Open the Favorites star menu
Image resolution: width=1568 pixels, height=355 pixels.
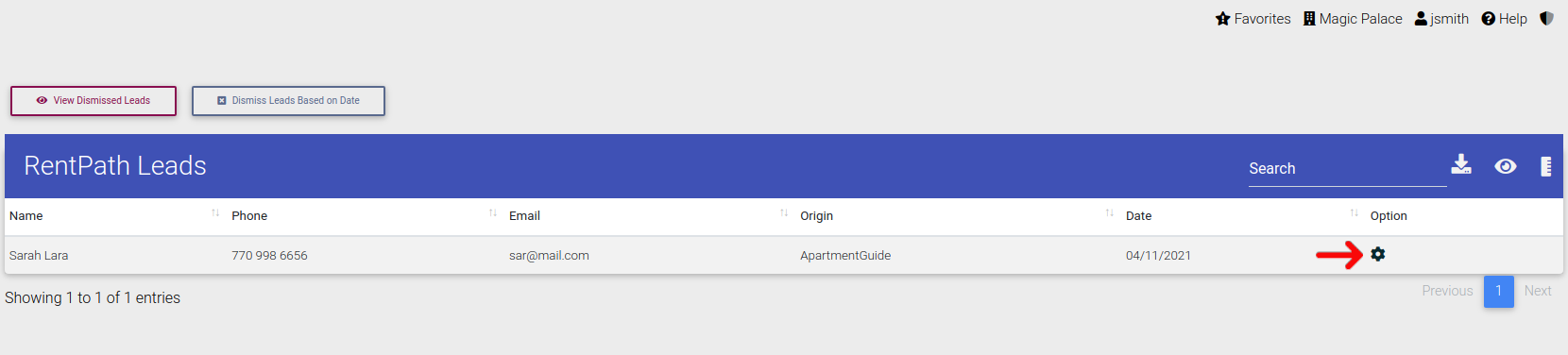coord(1253,19)
